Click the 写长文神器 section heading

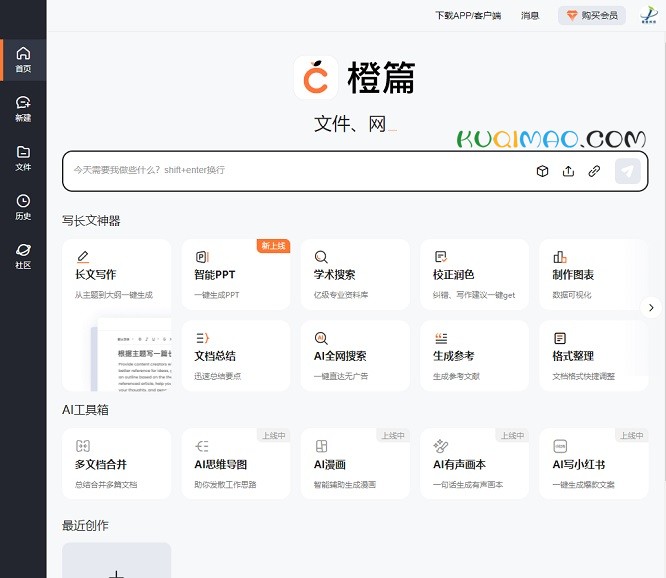coord(91,221)
